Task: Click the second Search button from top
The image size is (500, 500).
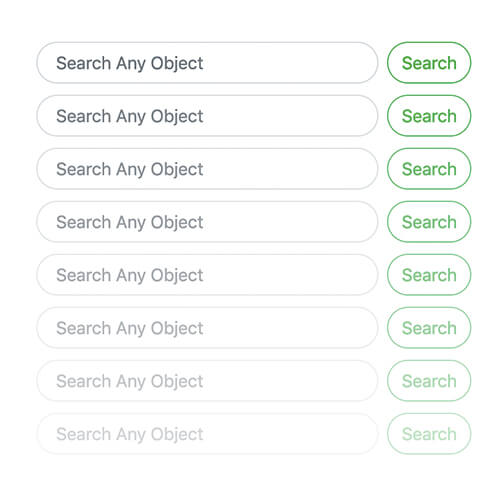Action: 429,116
